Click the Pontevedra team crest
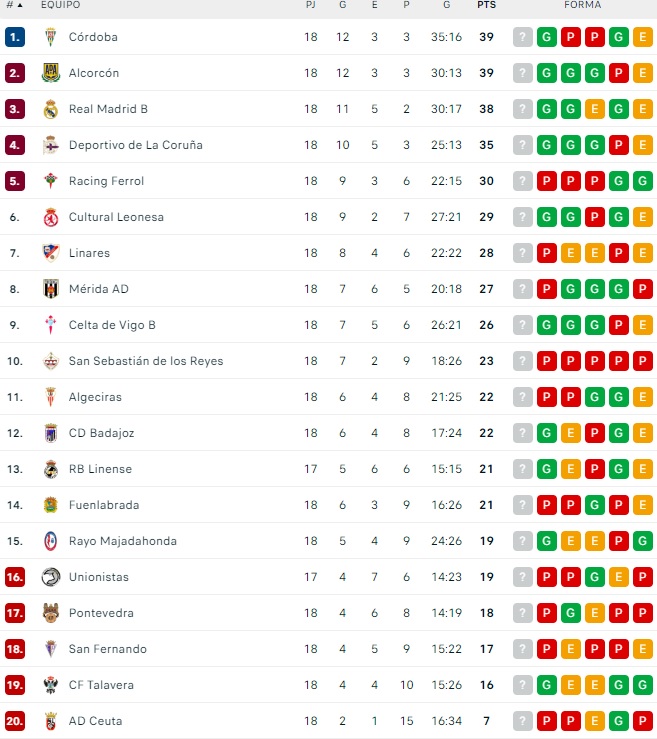Image resolution: width=657 pixels, height=739 pixels. pyautogui.click(x=51, y=613)
